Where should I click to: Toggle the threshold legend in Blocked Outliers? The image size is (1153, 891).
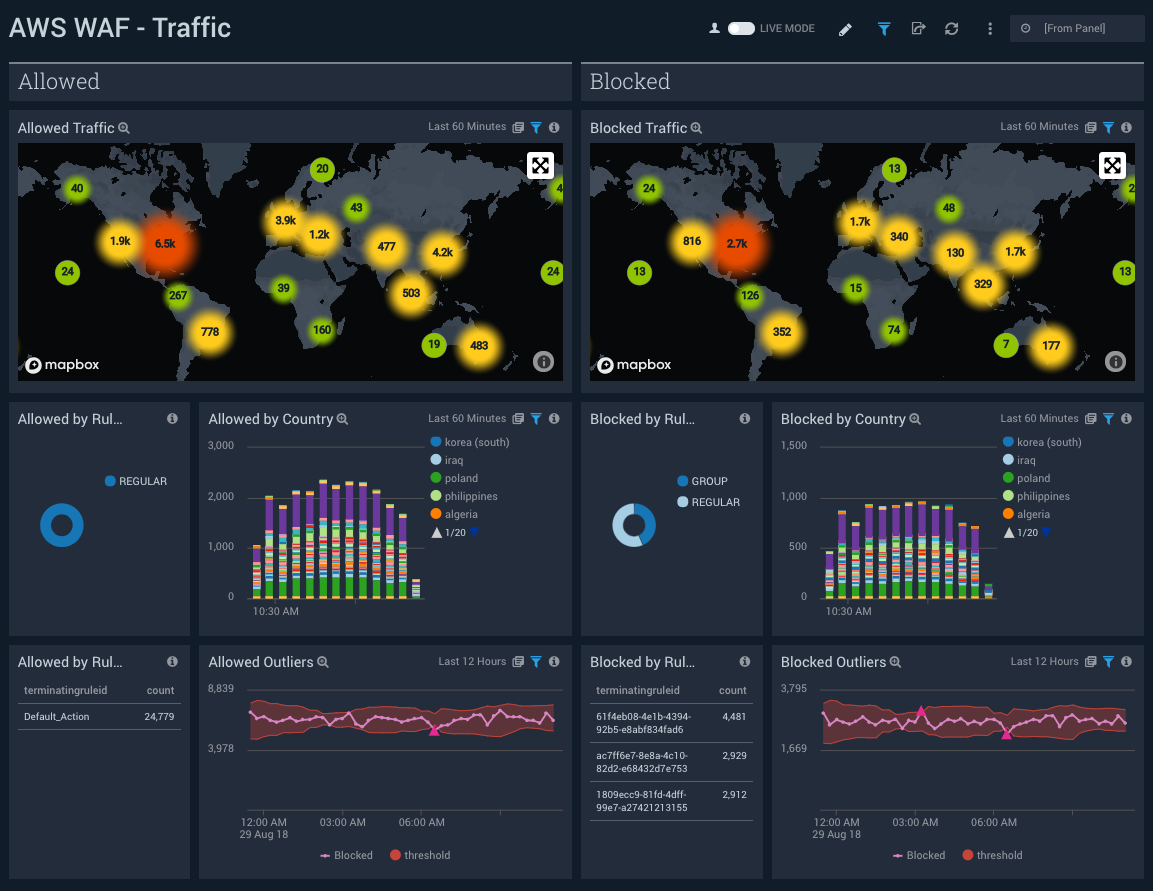(991, 855)
